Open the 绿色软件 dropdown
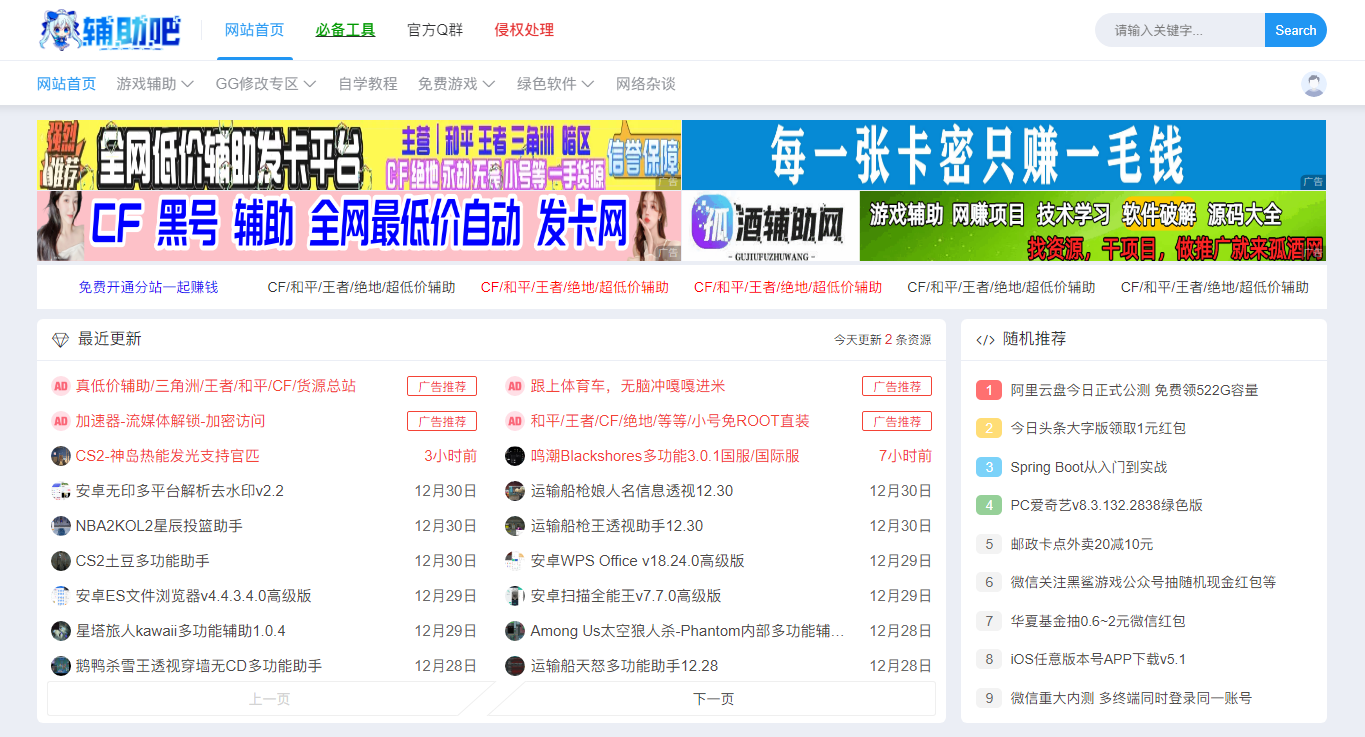Image resolution: width=1365 pixels, height=737 pixels. [548, 84]
